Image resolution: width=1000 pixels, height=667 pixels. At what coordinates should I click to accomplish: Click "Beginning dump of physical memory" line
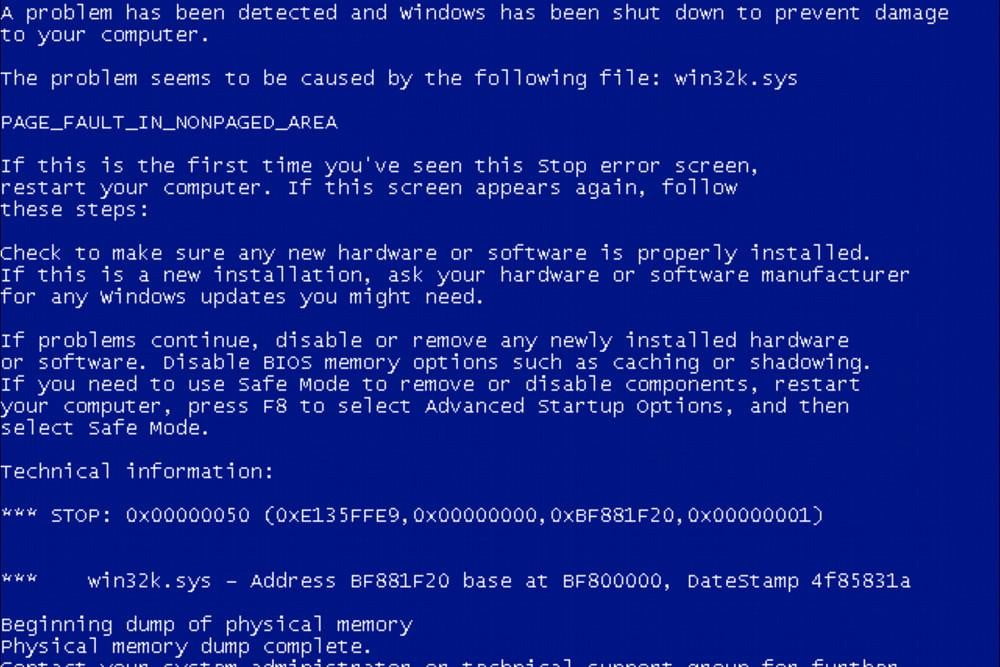pos(207,625)
